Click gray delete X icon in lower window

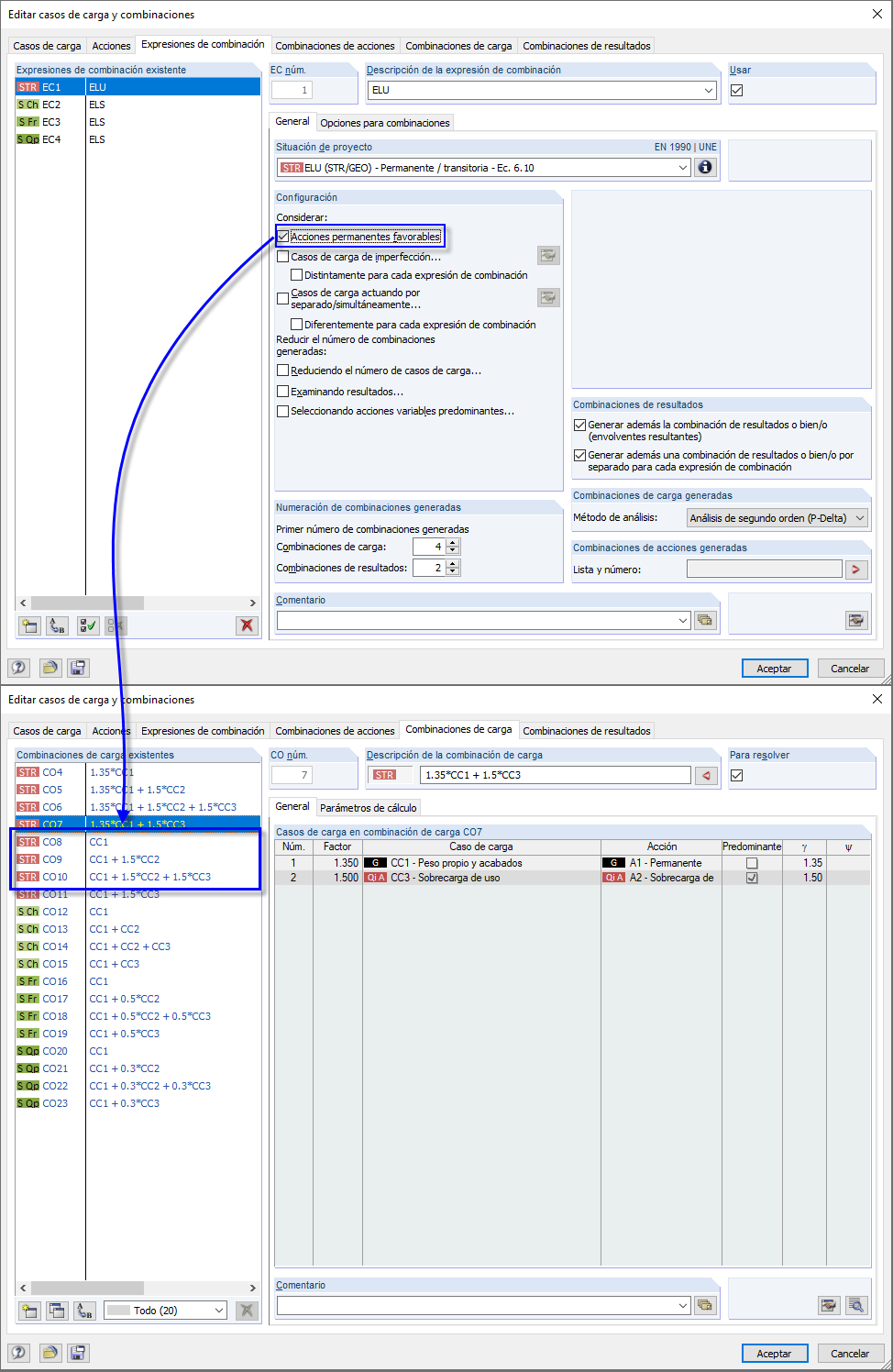(x=247, y=1311)
